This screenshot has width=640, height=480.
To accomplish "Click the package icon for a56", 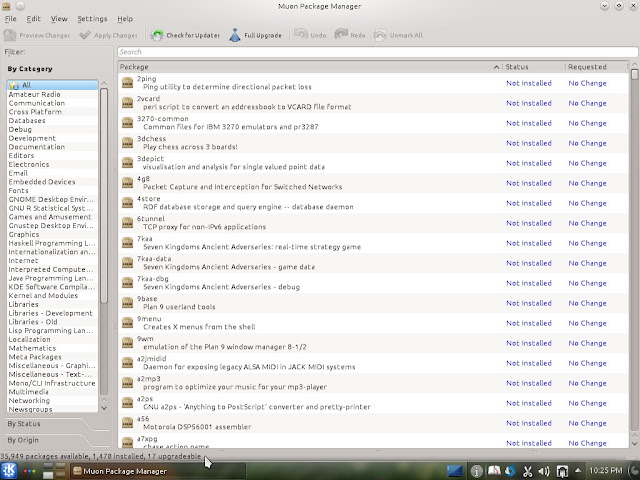I will point(128,423).
